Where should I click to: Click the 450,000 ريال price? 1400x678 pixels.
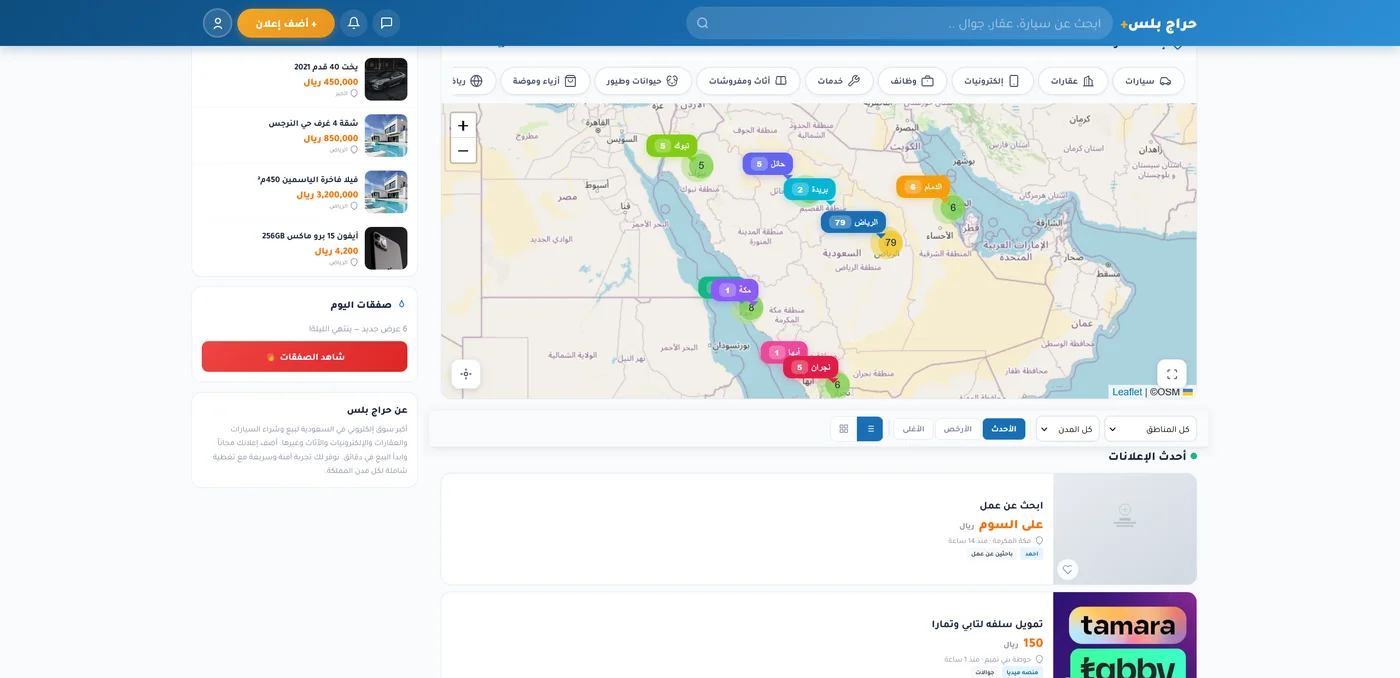click(x=331, y=82)
